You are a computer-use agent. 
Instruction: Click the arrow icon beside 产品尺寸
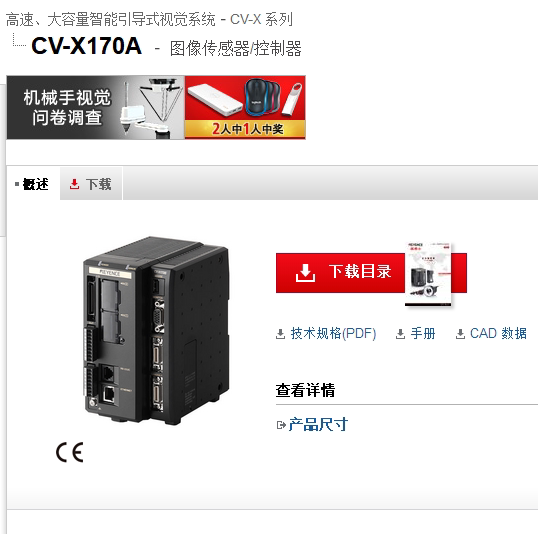(x=281, y=425)
